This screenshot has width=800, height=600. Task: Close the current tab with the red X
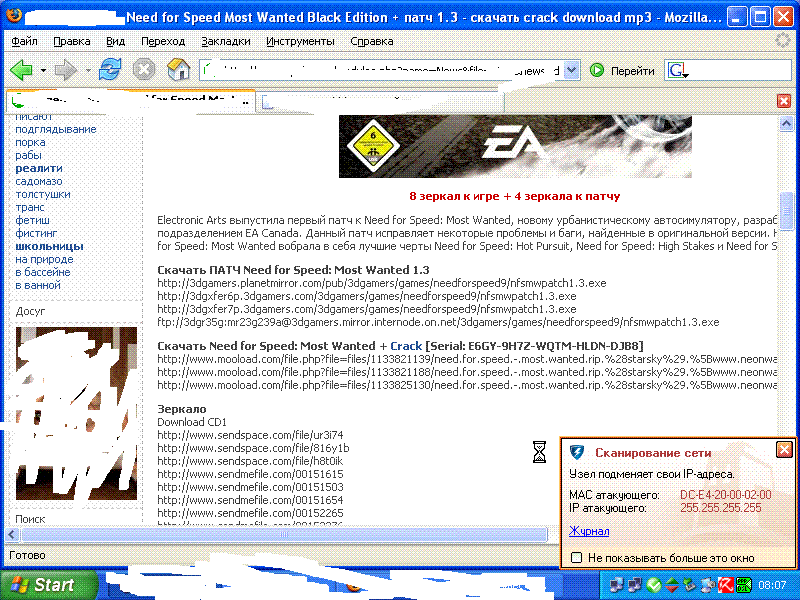784,101
